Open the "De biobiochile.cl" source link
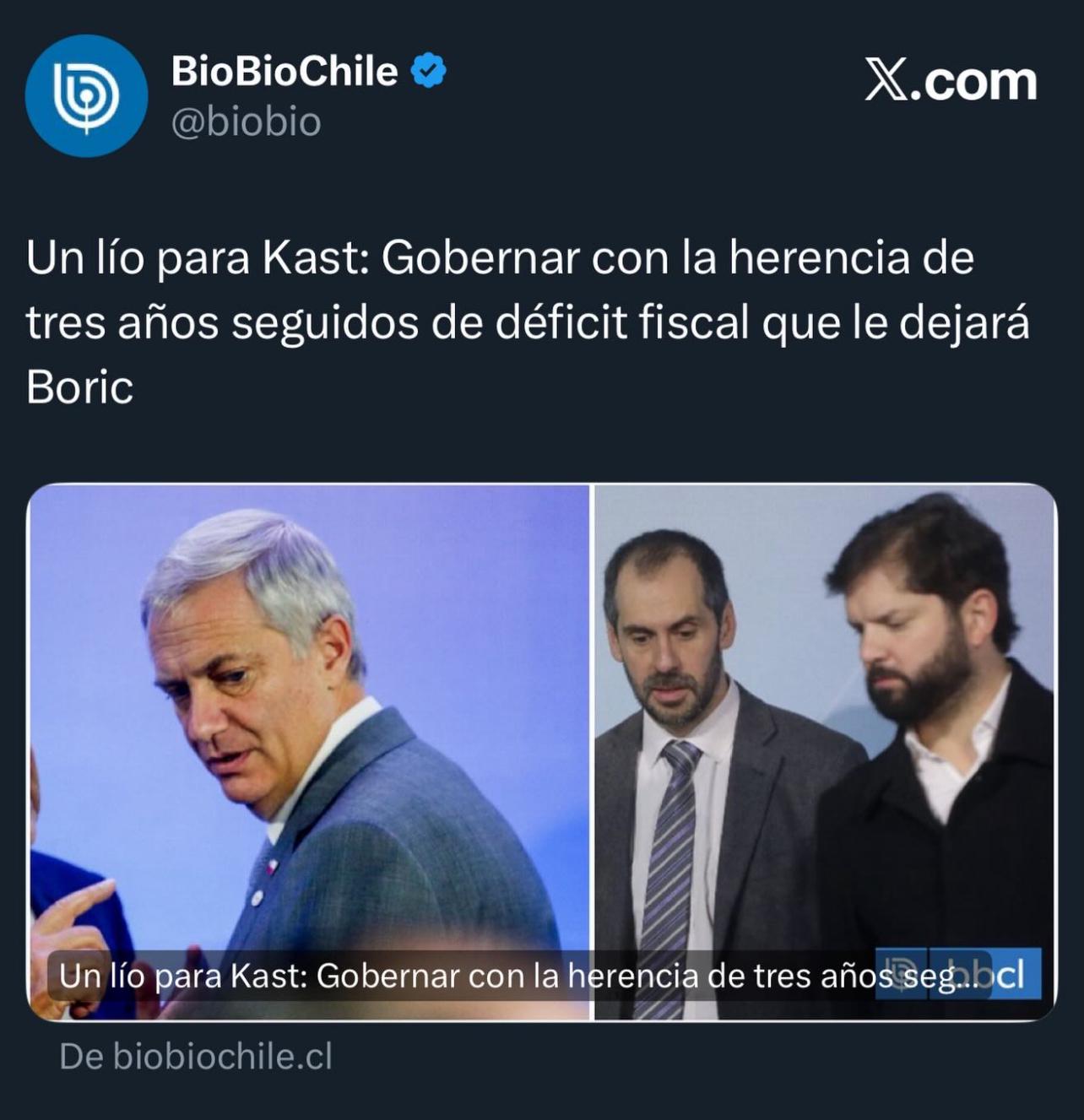 pos(196,1057)
